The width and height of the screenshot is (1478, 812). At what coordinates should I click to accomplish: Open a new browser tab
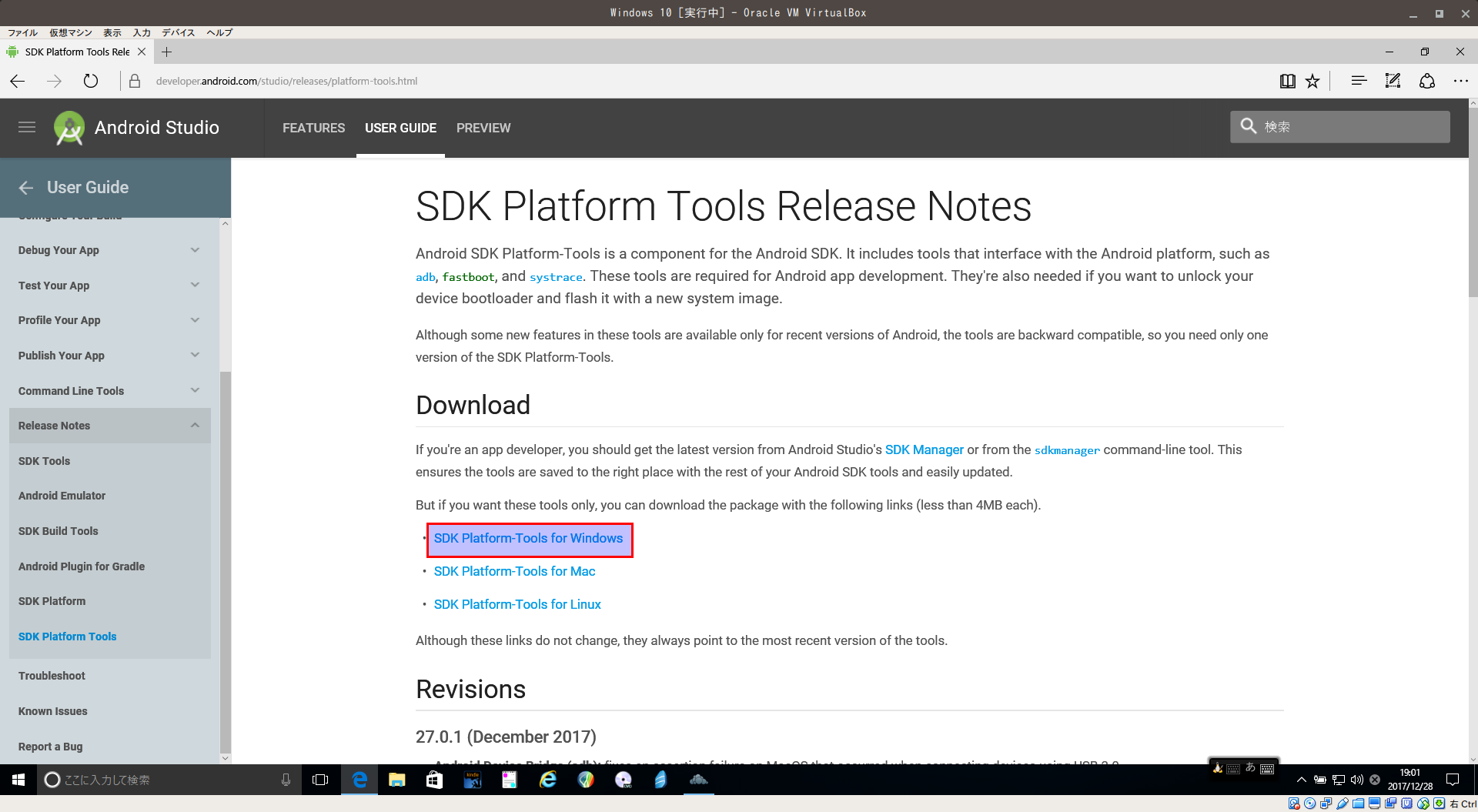tap(167, 52)
